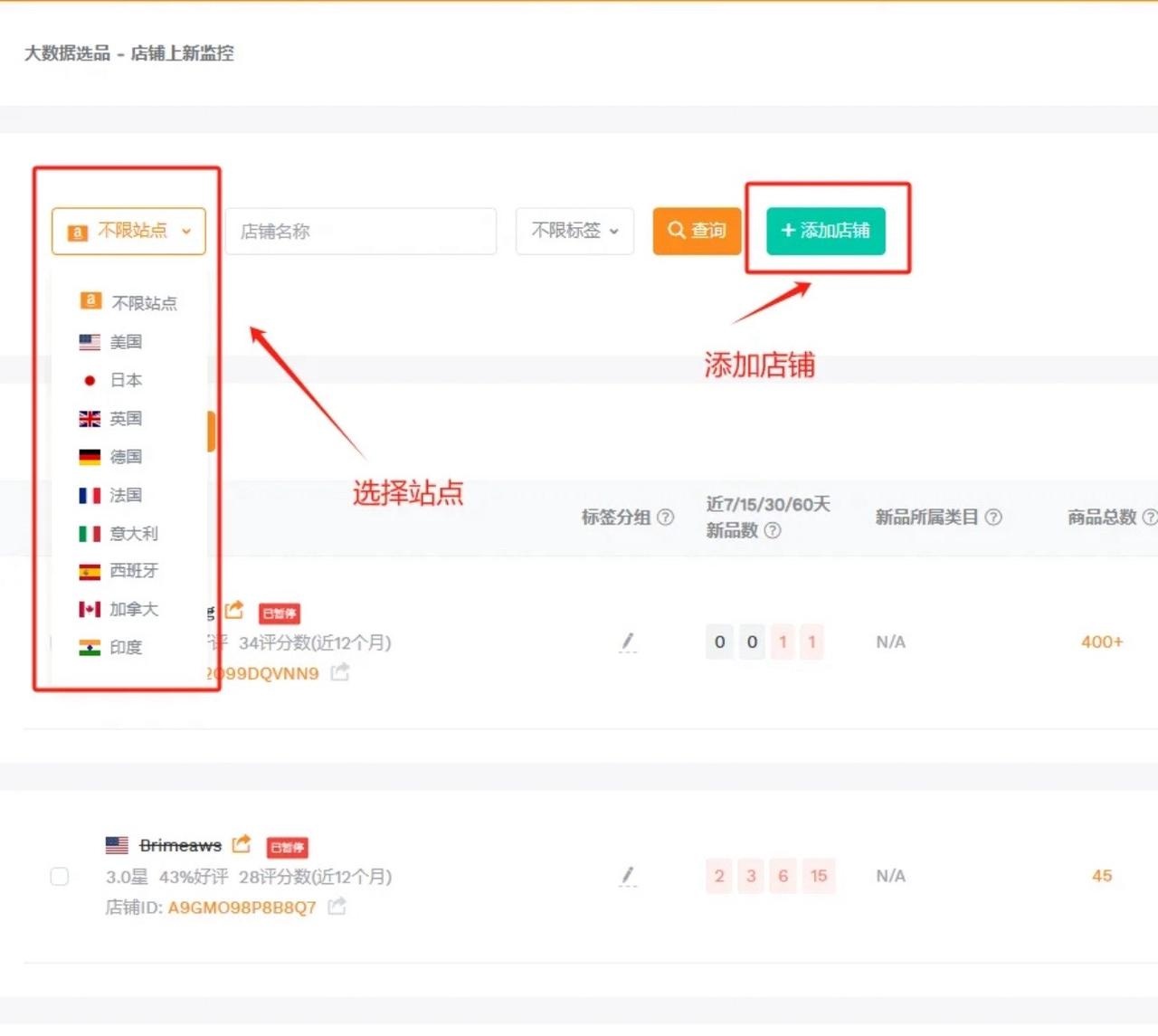Click share icon beside first store name

coord(234,610)
